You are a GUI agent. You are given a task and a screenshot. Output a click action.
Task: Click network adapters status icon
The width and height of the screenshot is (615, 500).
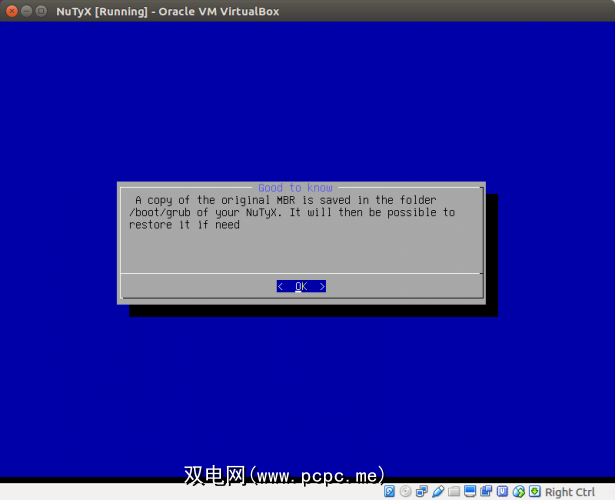[422, 491]
